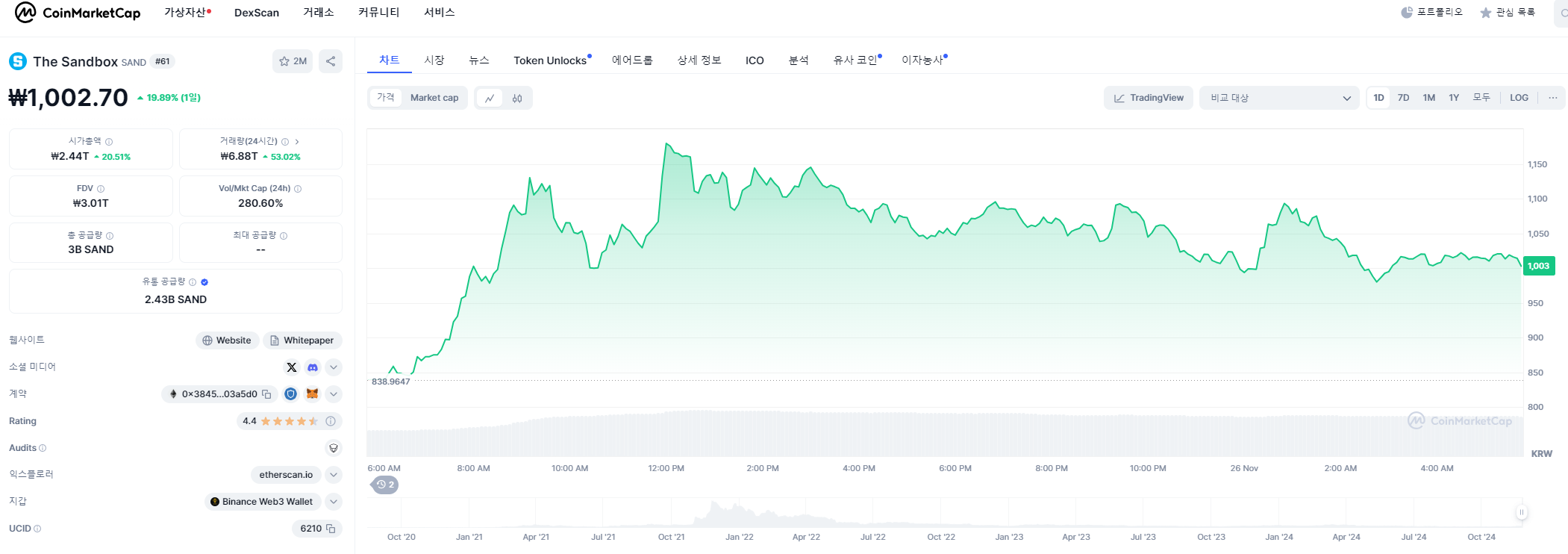Viewport: 1568px width, 554px height.
Task: Open the Discord social link
Action: [313, 367]
